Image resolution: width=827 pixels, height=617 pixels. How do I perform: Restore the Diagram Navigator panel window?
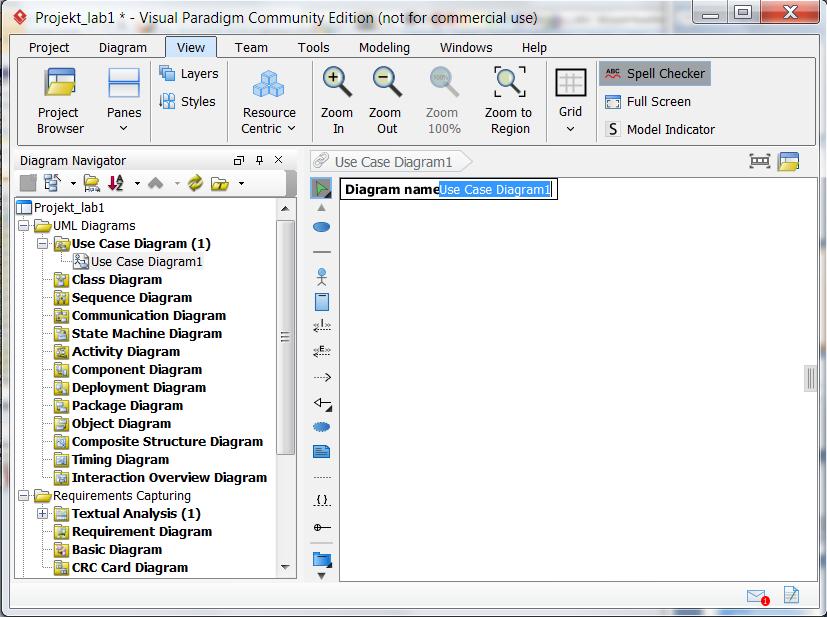(x=239, y=160)
